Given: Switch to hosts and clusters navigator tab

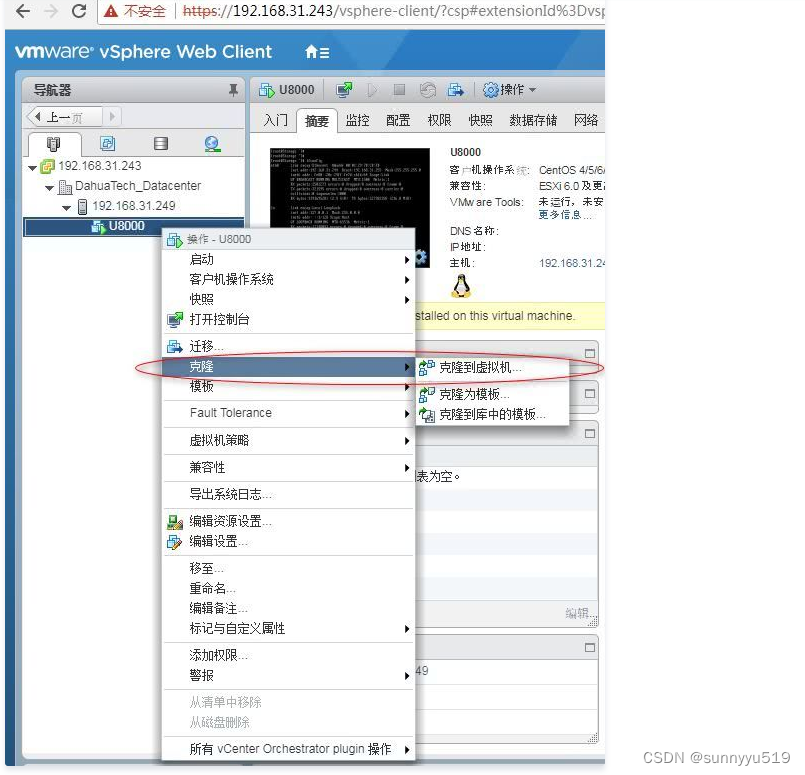Looking at the screenshot, I should 53,144.
